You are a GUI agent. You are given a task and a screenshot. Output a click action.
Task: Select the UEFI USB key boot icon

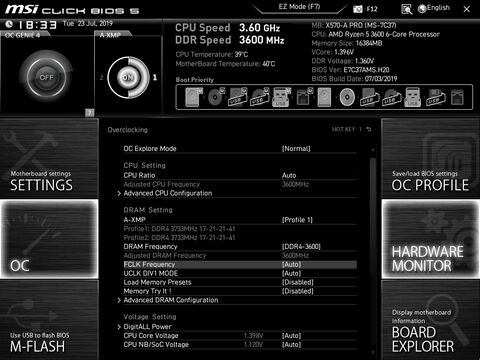point(281,97)
